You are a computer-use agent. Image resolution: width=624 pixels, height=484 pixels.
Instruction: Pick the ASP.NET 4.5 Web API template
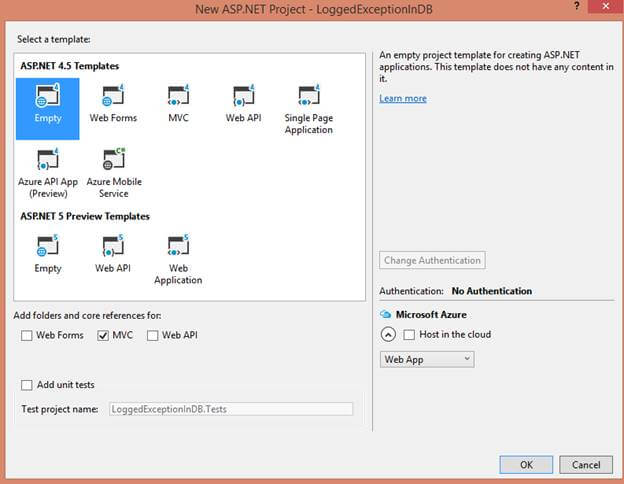244,104
